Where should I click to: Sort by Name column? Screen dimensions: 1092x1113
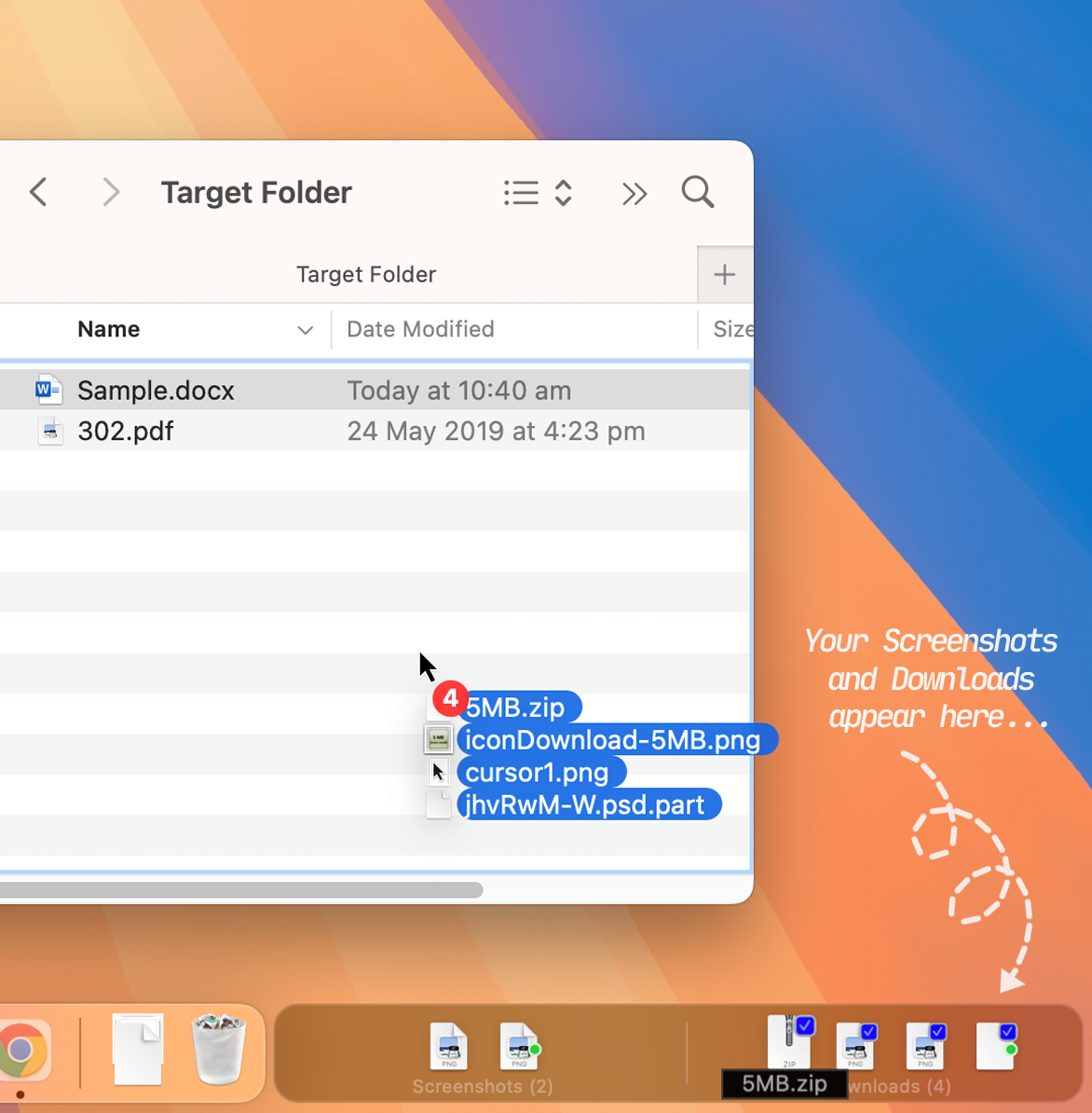pyautogui.click(x=109, y=329)
